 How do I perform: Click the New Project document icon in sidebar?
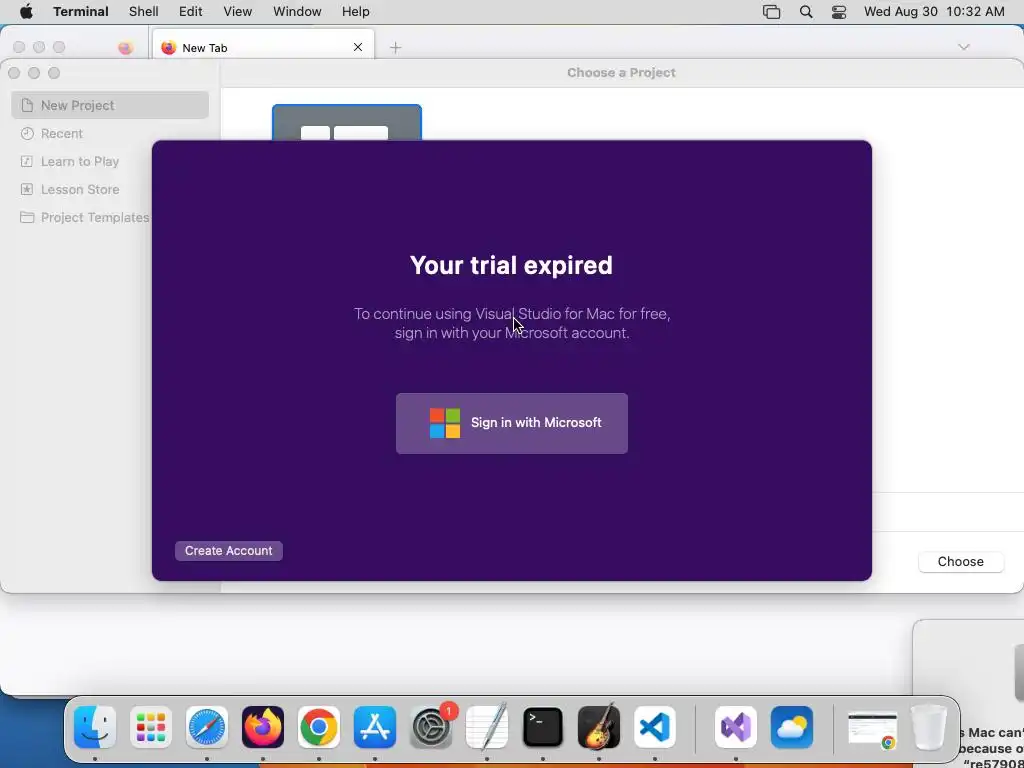pos(27,105)
